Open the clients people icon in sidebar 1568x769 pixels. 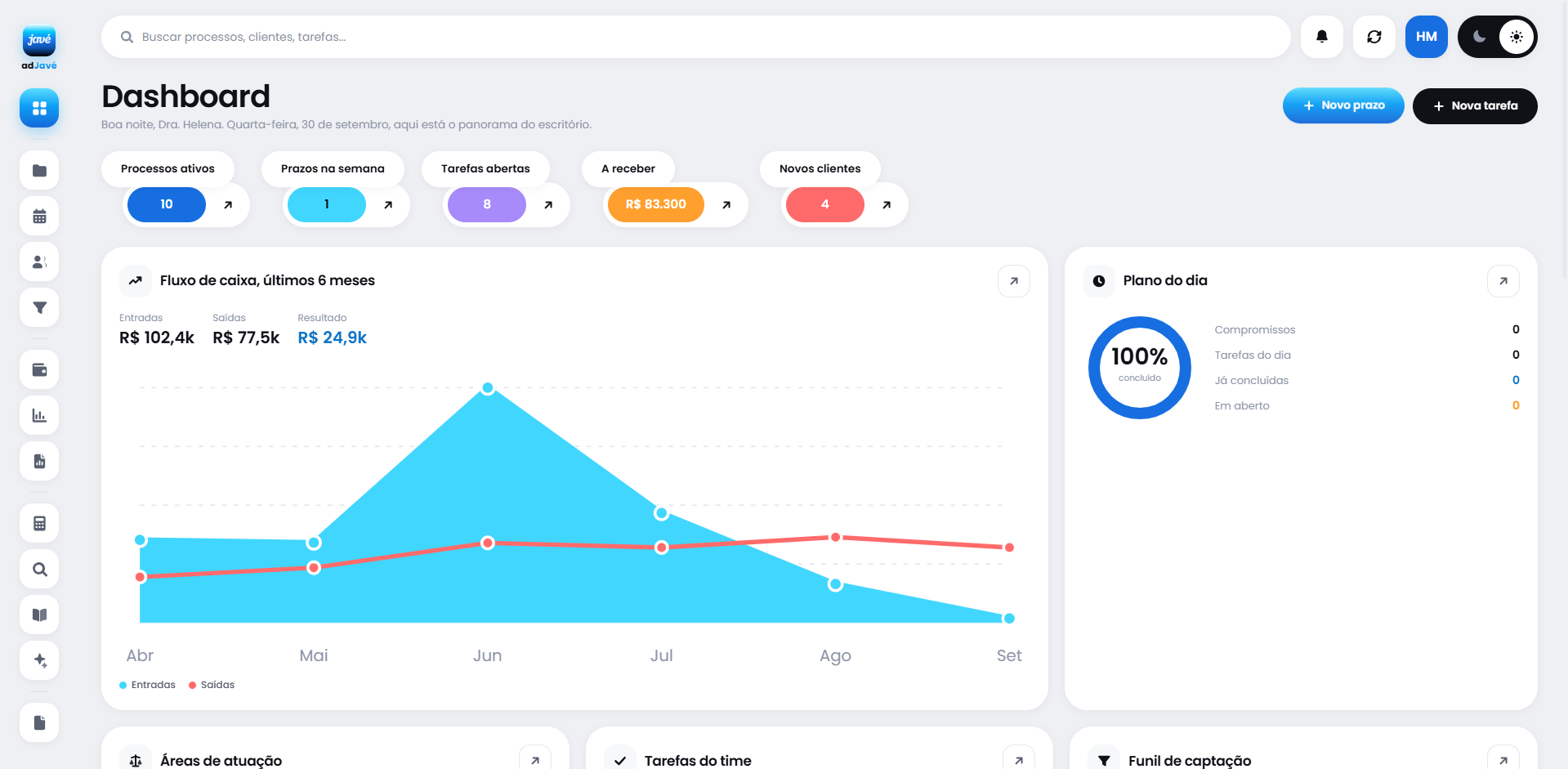coord(39,262)
